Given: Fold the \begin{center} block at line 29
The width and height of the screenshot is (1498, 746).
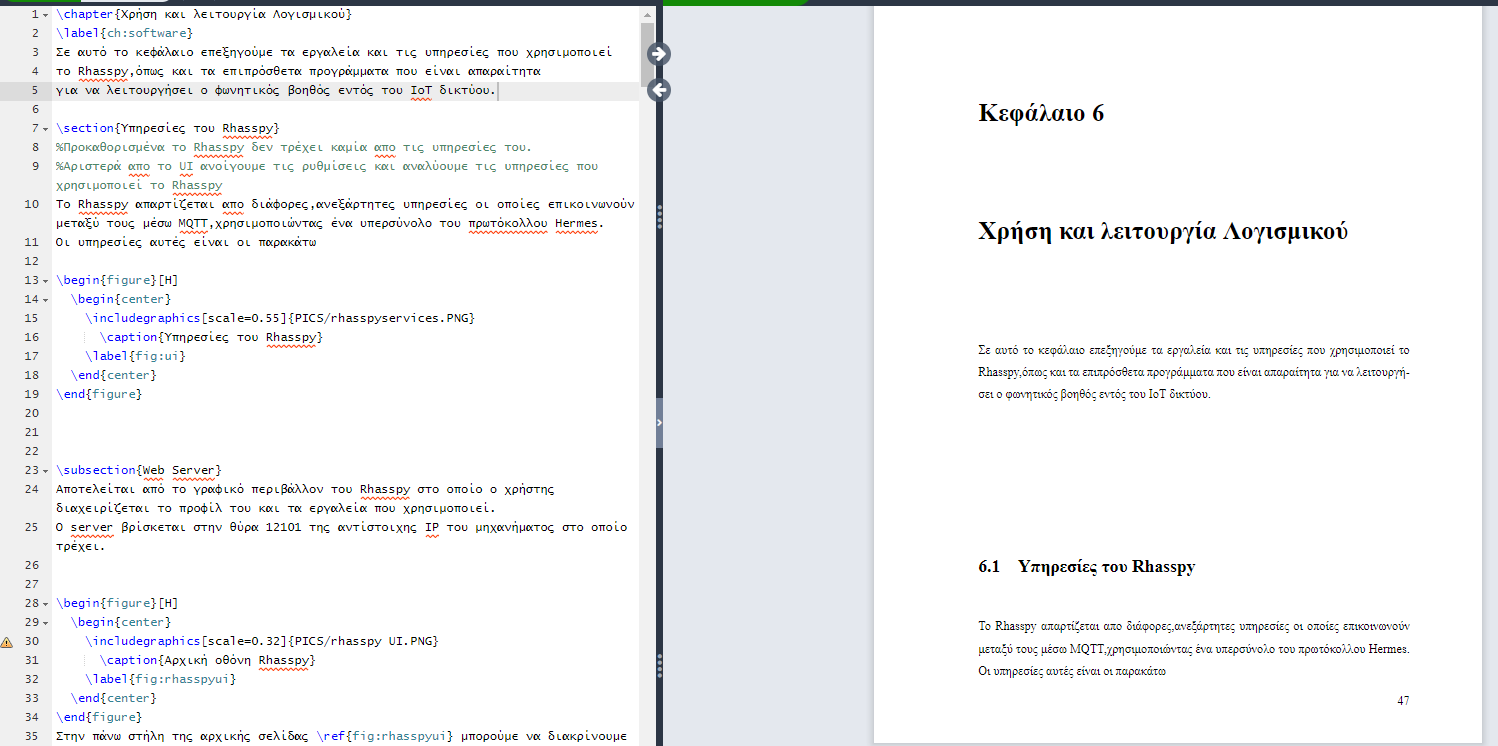Looking at the screenshot, I should pos(46,623).
